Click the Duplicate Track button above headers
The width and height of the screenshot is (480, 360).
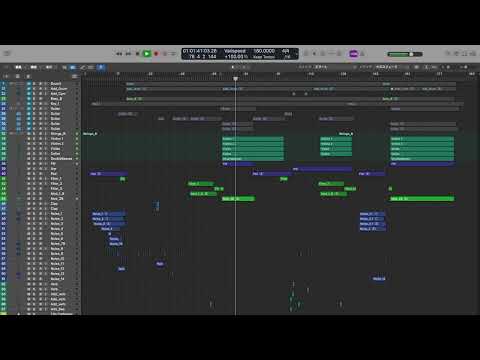(17, 77)
